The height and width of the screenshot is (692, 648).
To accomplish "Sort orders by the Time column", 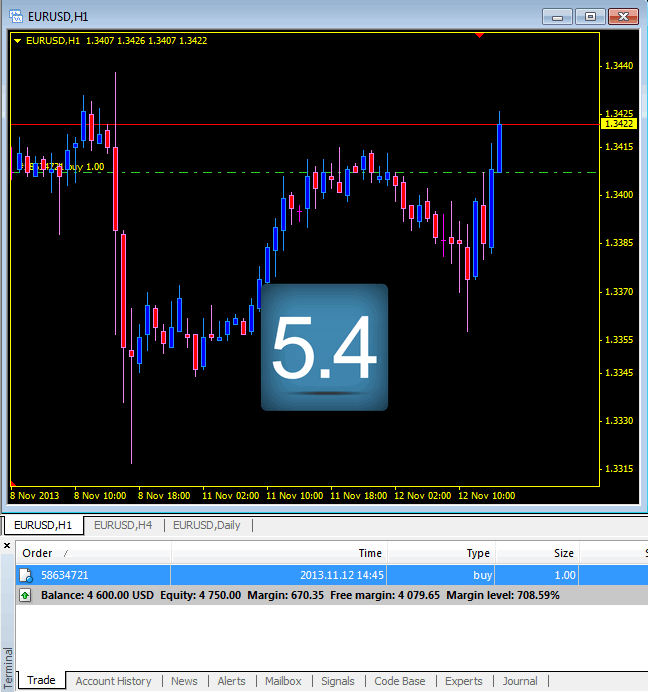I will click(369, 553).
